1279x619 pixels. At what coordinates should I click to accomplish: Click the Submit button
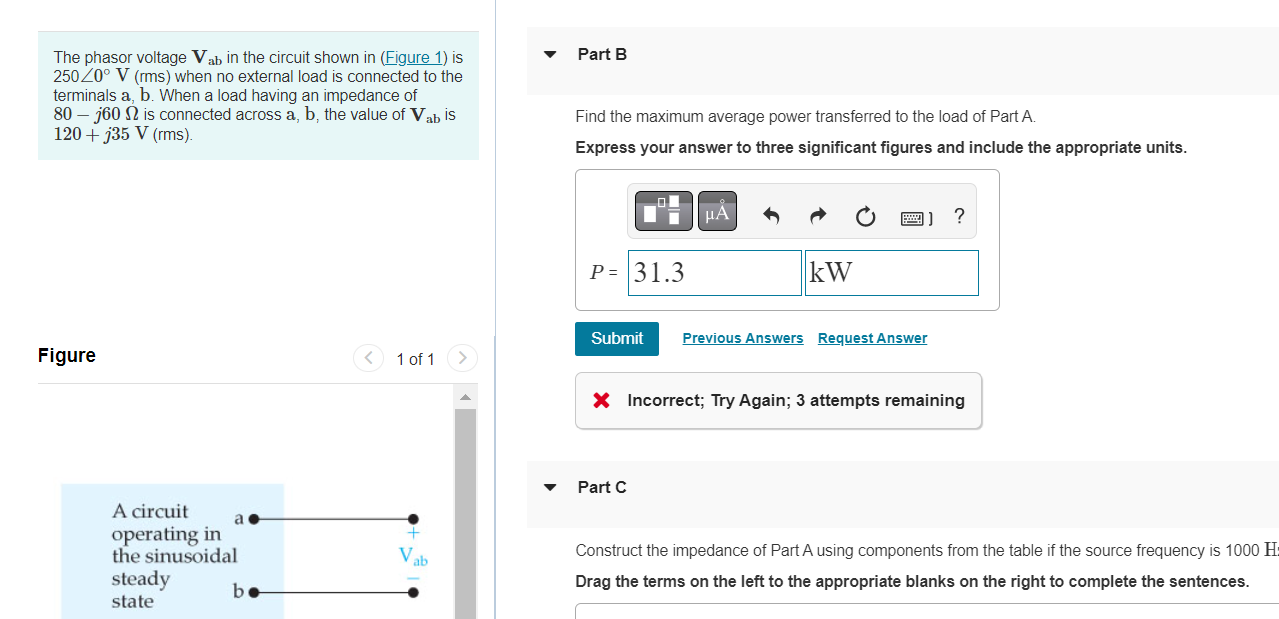click(x=616, y=338)
